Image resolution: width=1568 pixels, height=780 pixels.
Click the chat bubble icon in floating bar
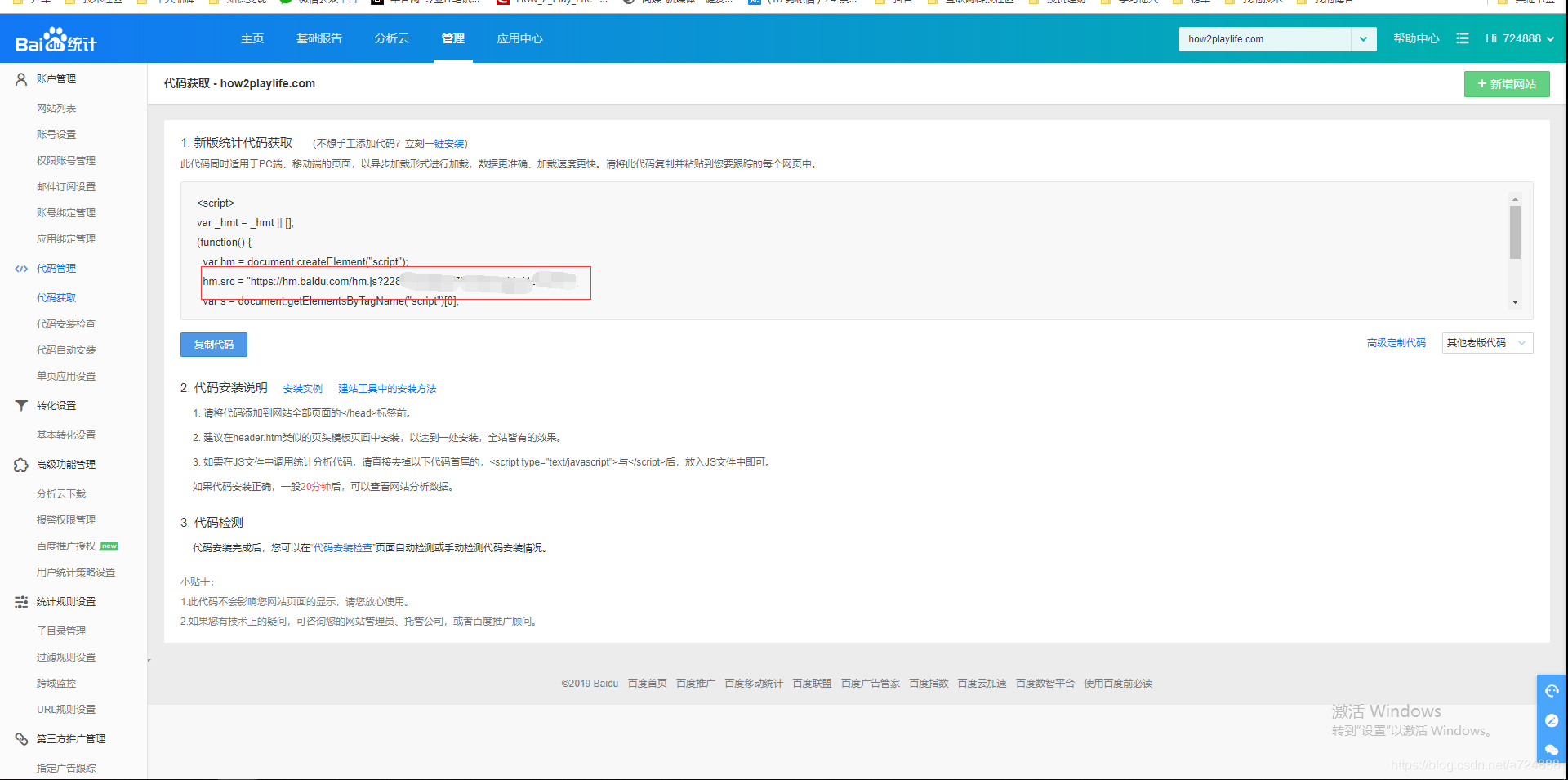coord(1552,750)
